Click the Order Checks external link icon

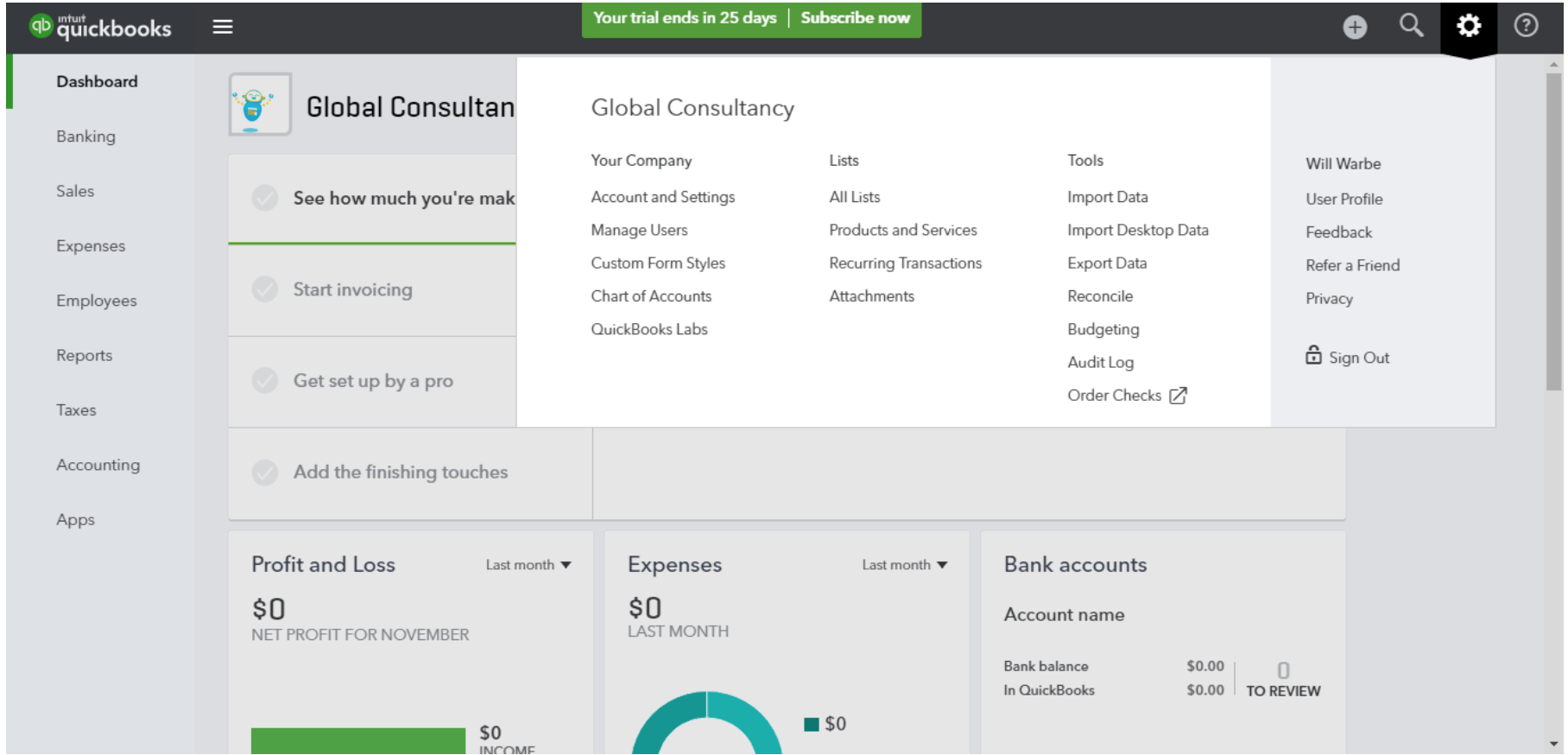pos(1178,396)
